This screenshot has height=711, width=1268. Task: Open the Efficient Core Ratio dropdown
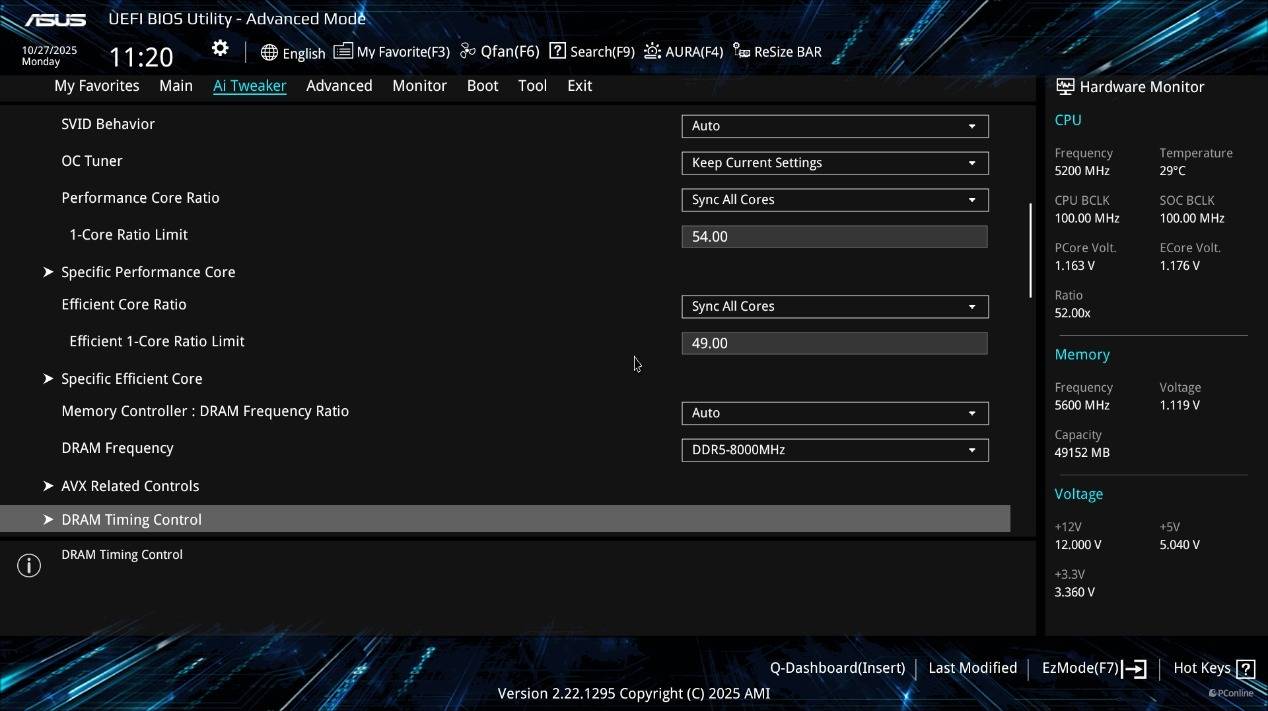coord(835,307)
